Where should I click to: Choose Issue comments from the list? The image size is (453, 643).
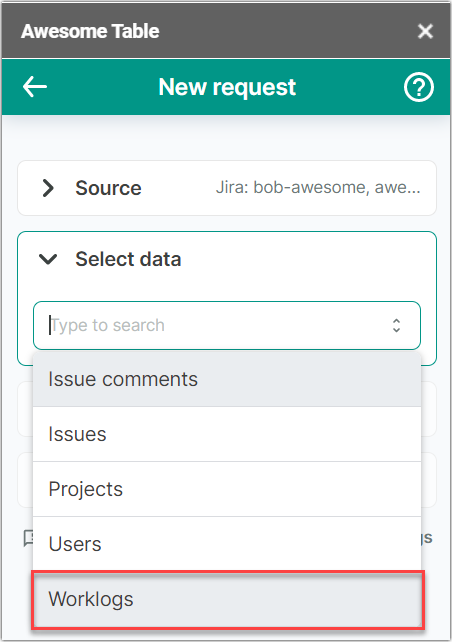click(227, 379)
